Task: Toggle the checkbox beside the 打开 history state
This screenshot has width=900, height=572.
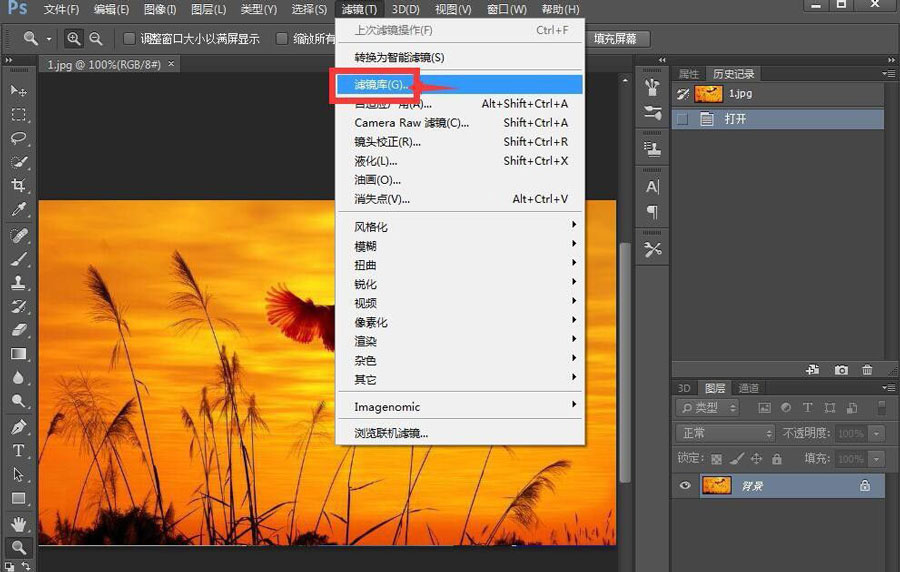Action: coord(683,118)
